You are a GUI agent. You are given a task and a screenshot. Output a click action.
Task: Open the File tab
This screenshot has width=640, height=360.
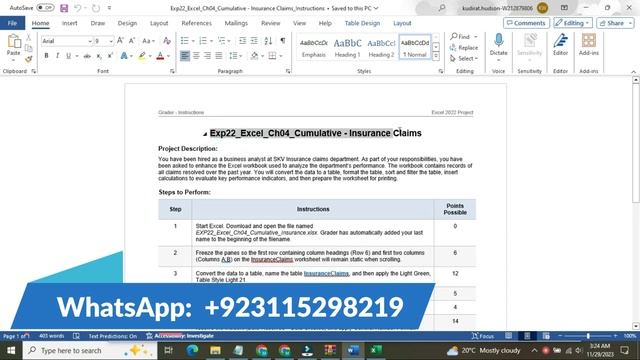pos(12,23)
